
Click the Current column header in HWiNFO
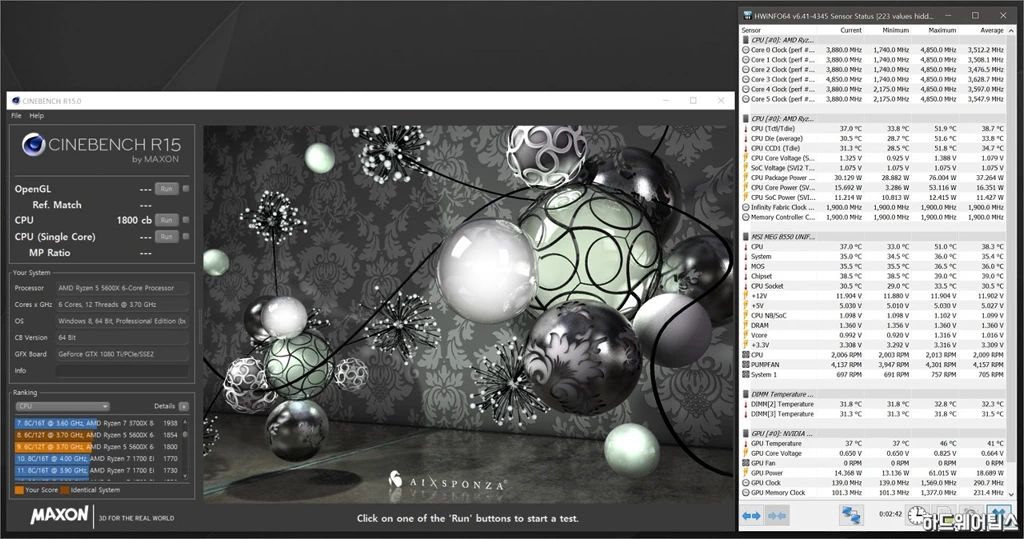coord(840,30)
